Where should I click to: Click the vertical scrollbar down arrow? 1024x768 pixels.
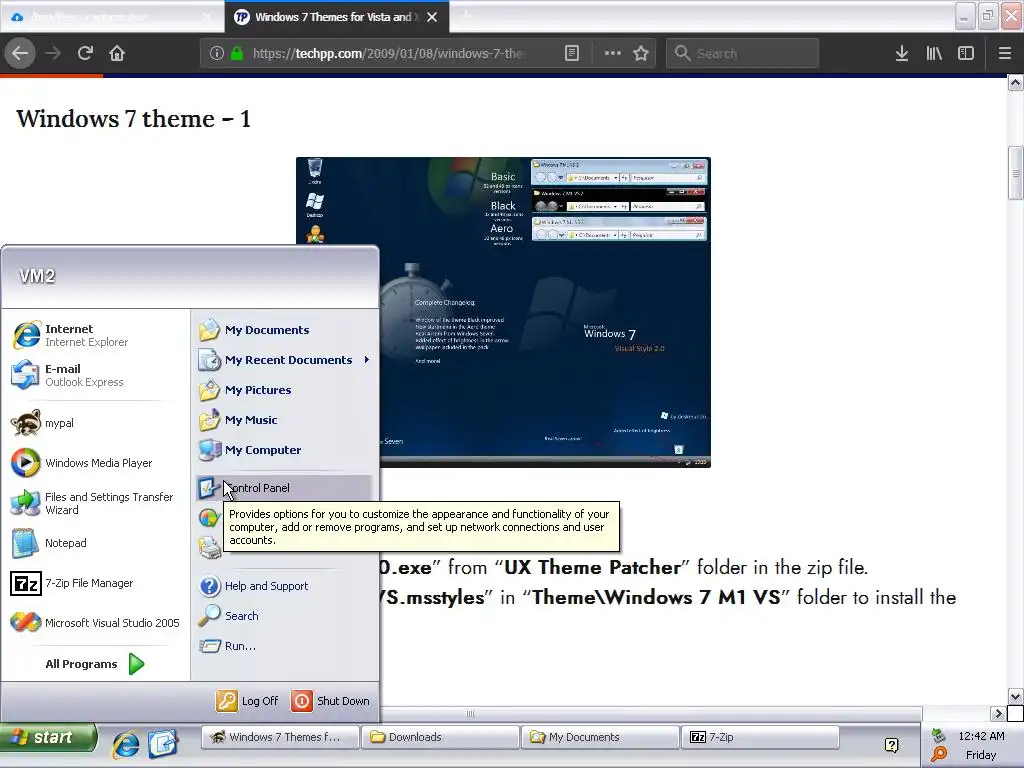(1015, 696)
